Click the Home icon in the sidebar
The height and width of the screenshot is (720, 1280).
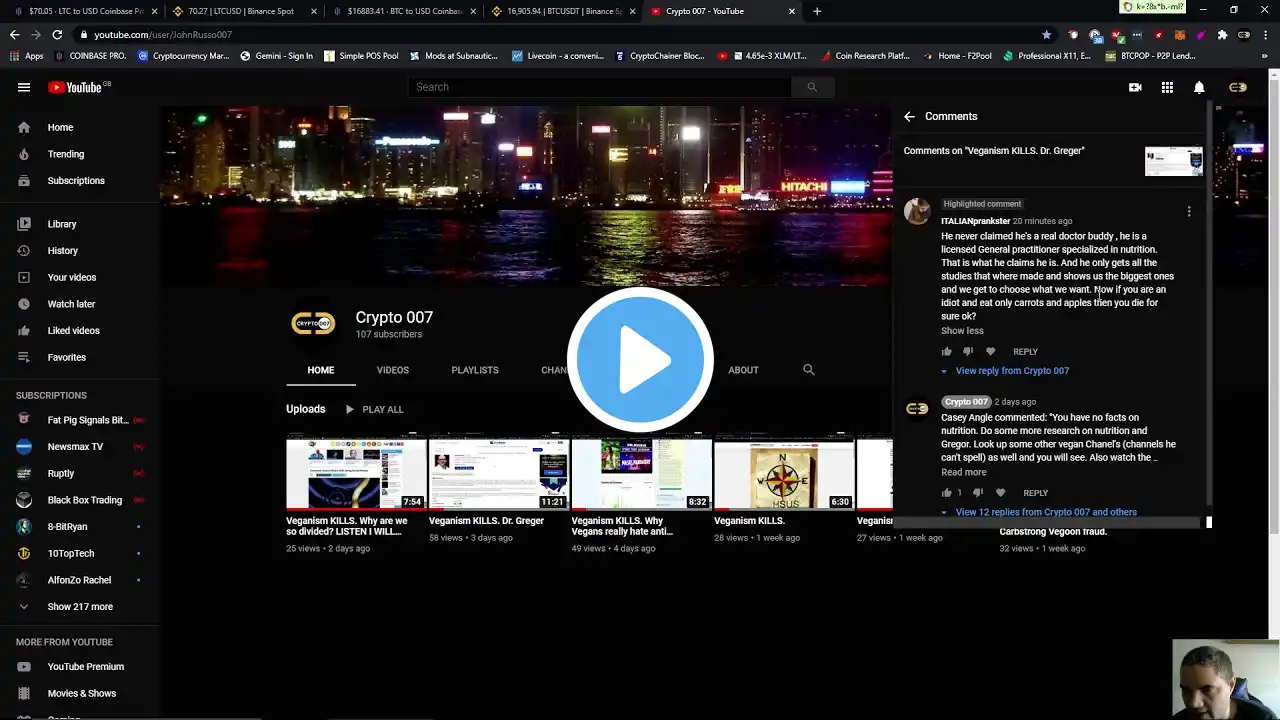24,128
